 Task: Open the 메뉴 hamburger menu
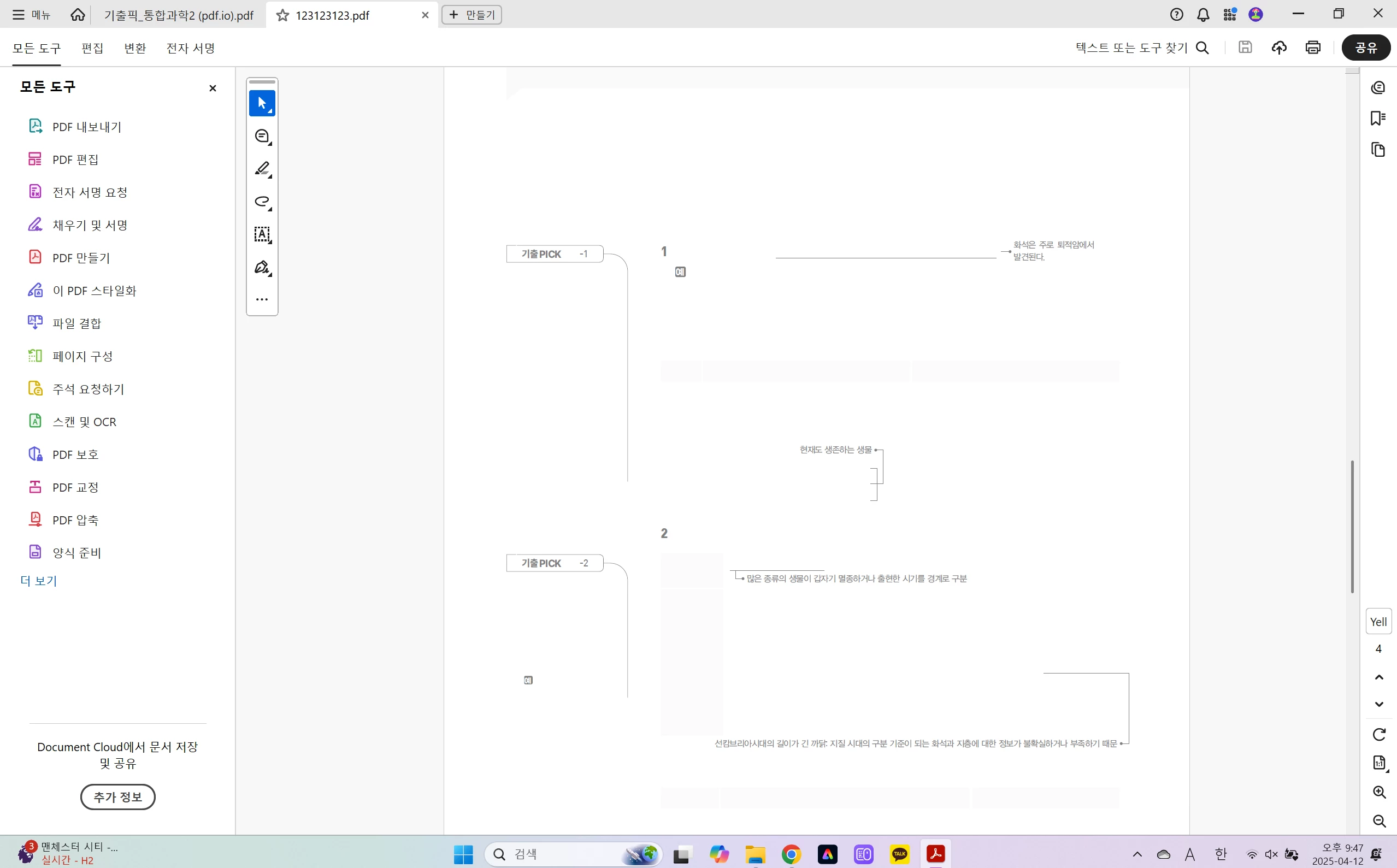31,15
